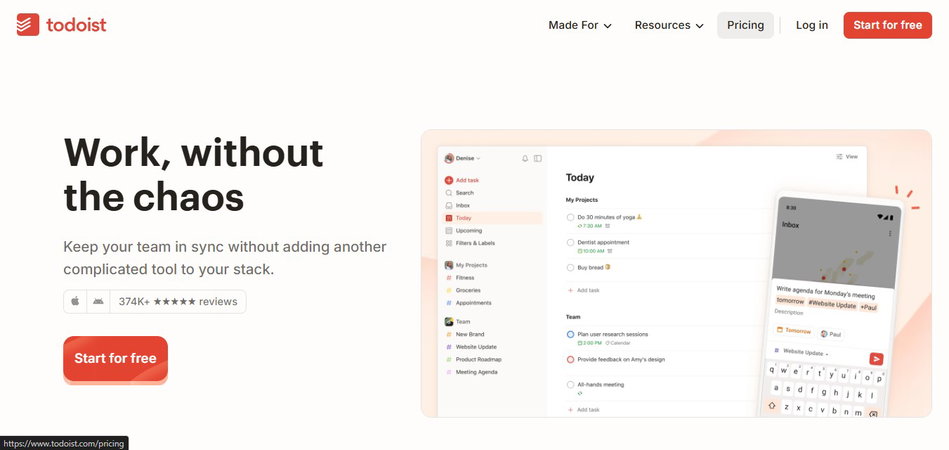Tap the backspace key on phone keyboard
Viewport: 949px width, 450px height.
coord(873,414)
